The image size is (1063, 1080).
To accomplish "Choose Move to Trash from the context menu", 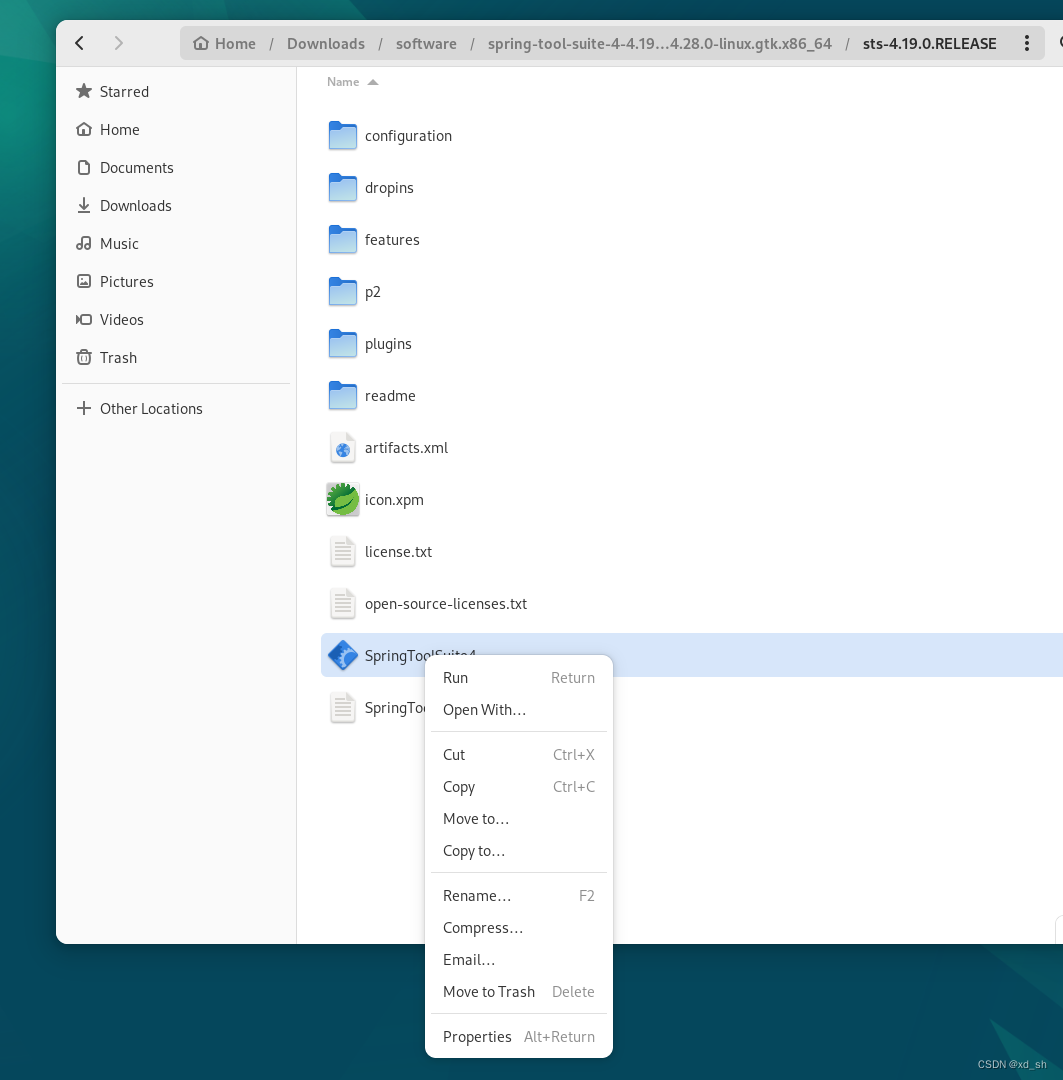I will [519, 992].
